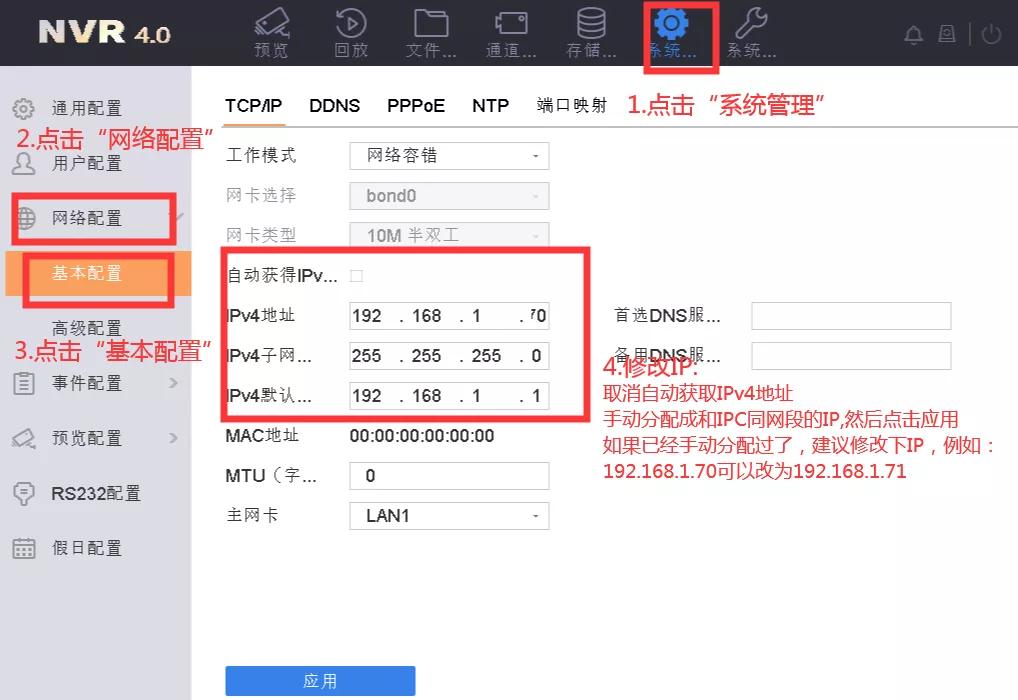Open the 工作模式 dropdown showing 网络容错
Viewport: 1018px width, 700px height.
[x=448, y=155]
